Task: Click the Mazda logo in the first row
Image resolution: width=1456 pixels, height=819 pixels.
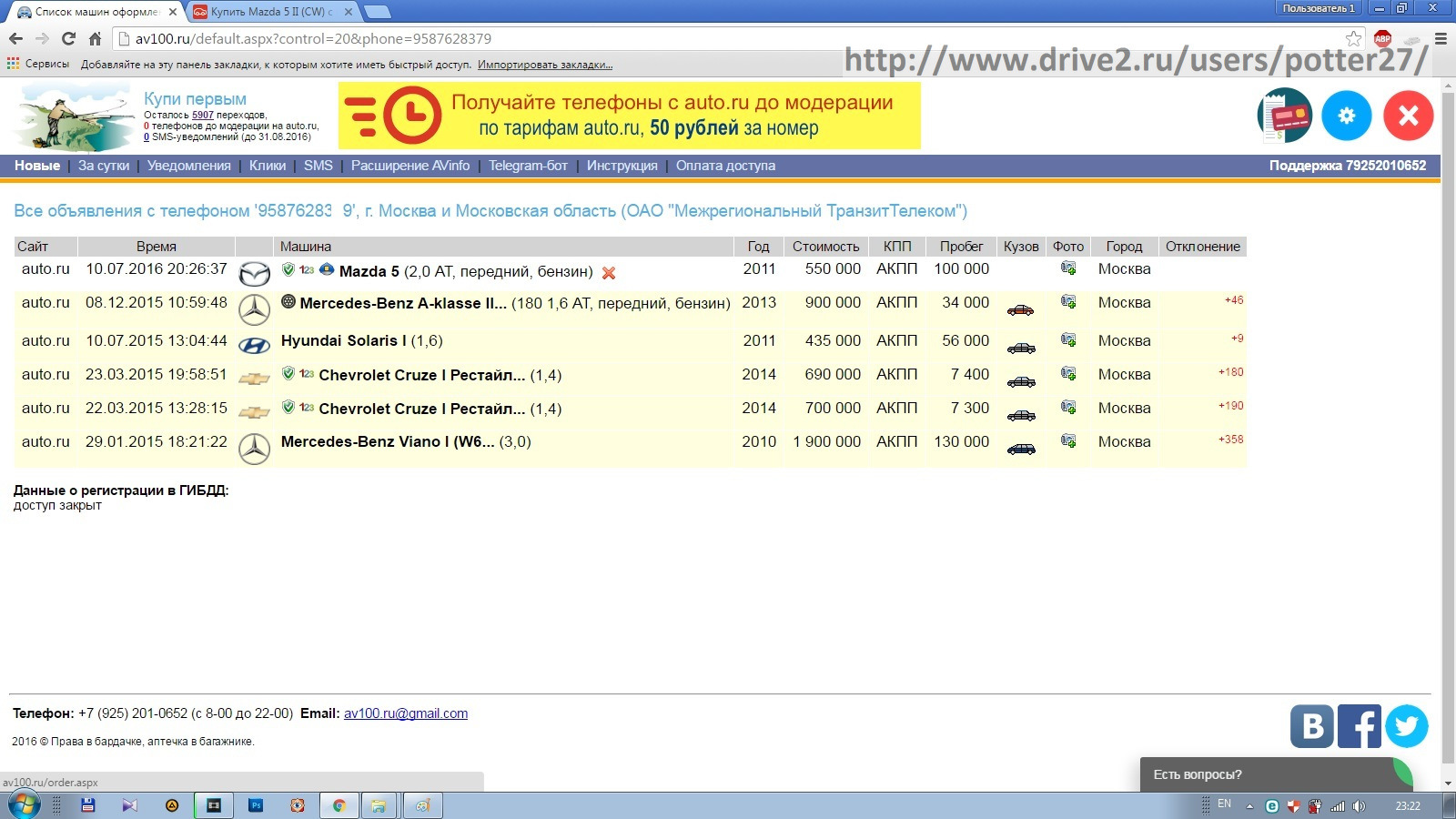Action: tap(255, 273)
